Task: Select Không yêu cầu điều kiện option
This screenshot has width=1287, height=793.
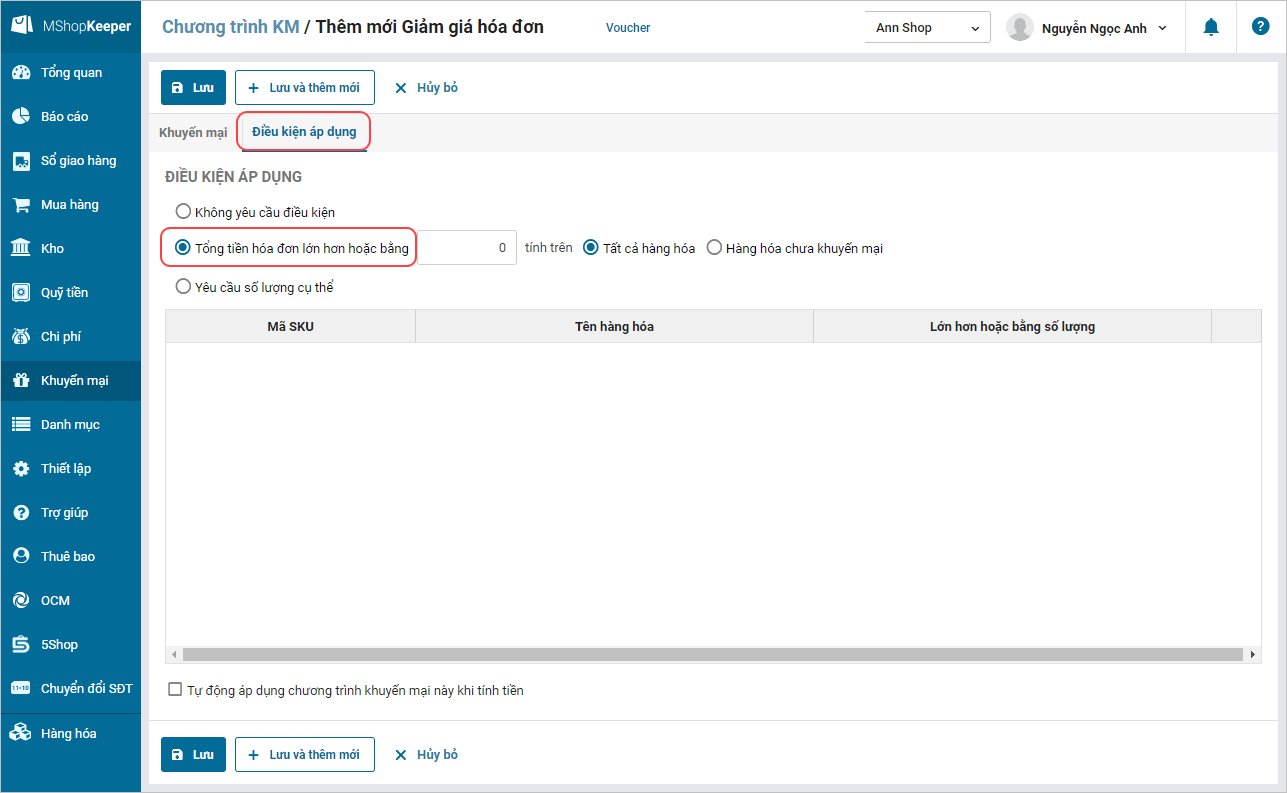Action: coord(183,212)
